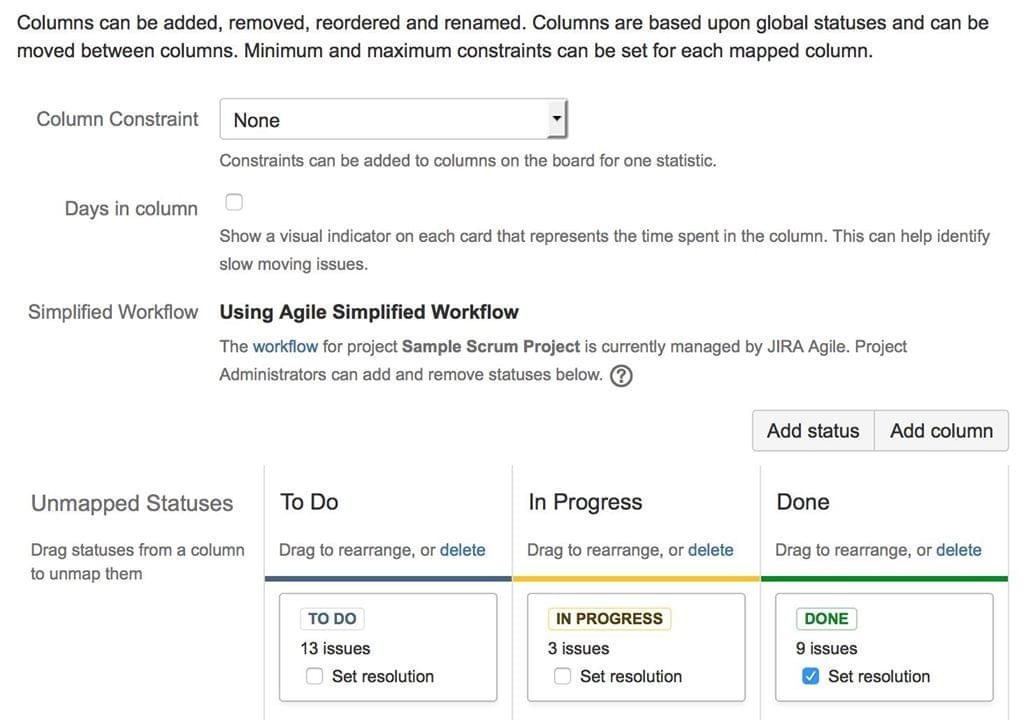Check Set resolution for TO DO status
1026x720 pixels.
point(314,676)
